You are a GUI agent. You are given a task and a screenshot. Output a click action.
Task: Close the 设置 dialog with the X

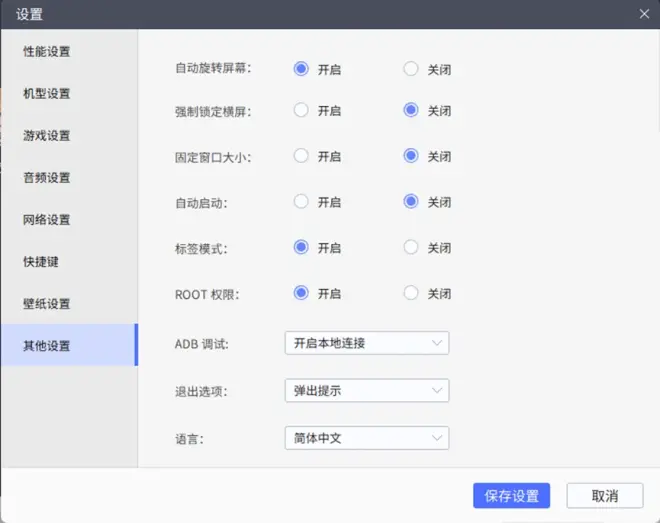[x=644, y=14]
